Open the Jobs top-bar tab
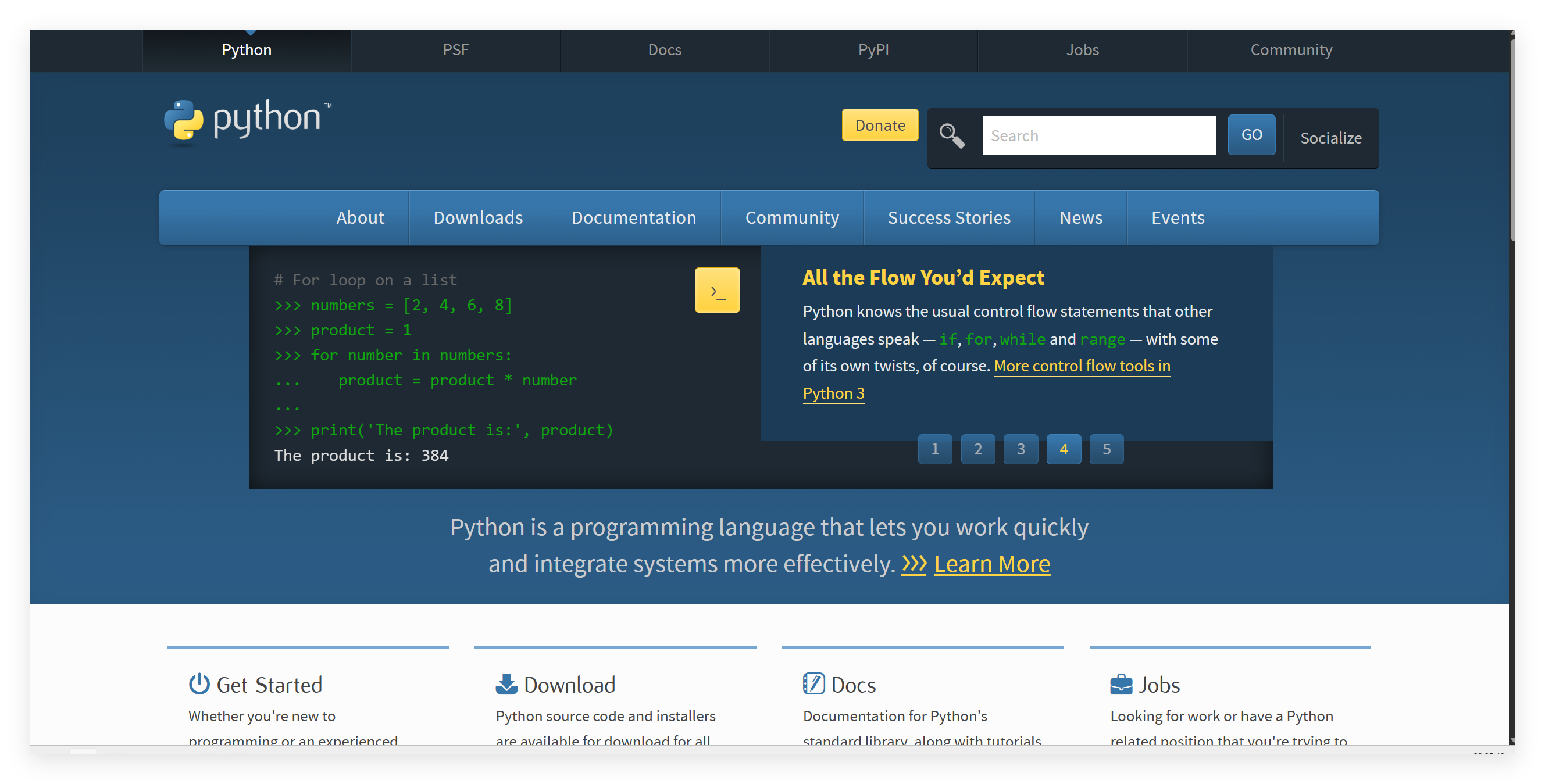 click(1083, 51)
